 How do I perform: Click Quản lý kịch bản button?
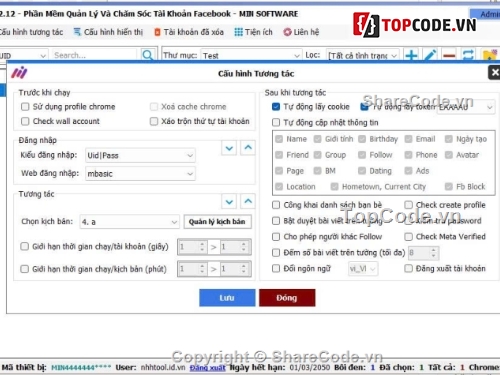(217, 222)
